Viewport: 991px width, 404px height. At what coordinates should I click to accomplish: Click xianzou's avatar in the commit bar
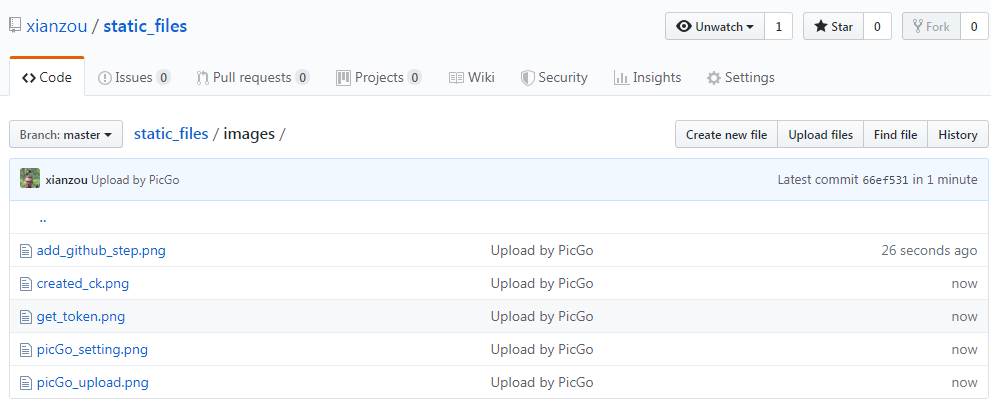[30, 179]
